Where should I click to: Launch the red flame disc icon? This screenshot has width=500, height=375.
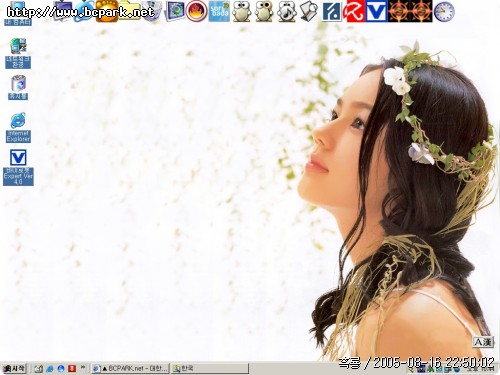tap(197, 11)
